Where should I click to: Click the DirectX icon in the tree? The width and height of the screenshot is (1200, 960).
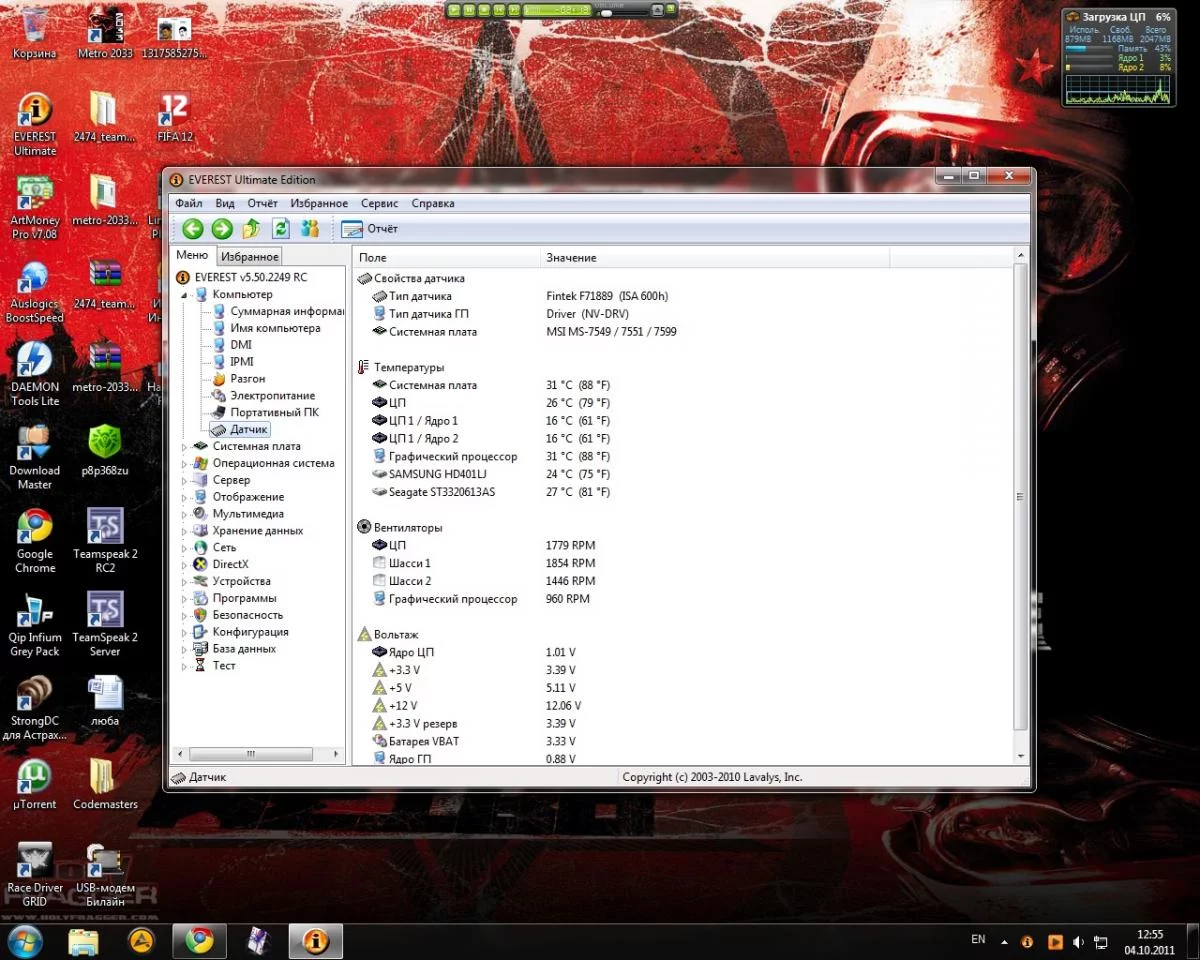[201, 565]
